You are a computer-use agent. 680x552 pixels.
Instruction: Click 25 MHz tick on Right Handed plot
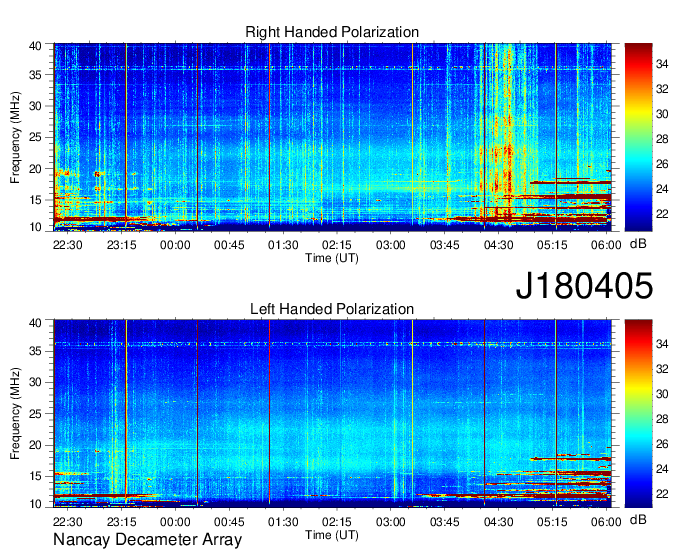pyautogui.click(x=35, y=137)
